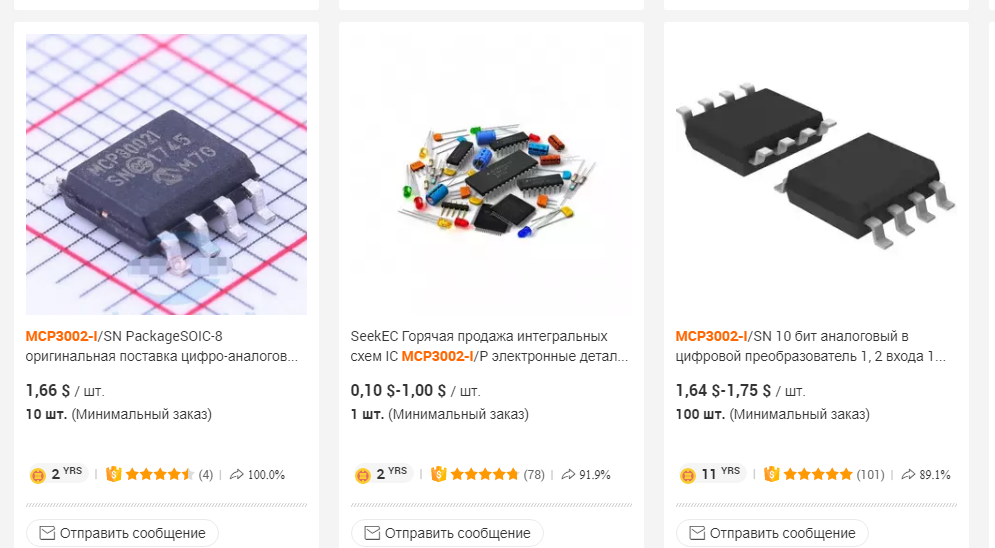Click the gold supplier badge next to 2 YRS in the first card
Screen dimensions: 995x548
(x=38, y=475)
